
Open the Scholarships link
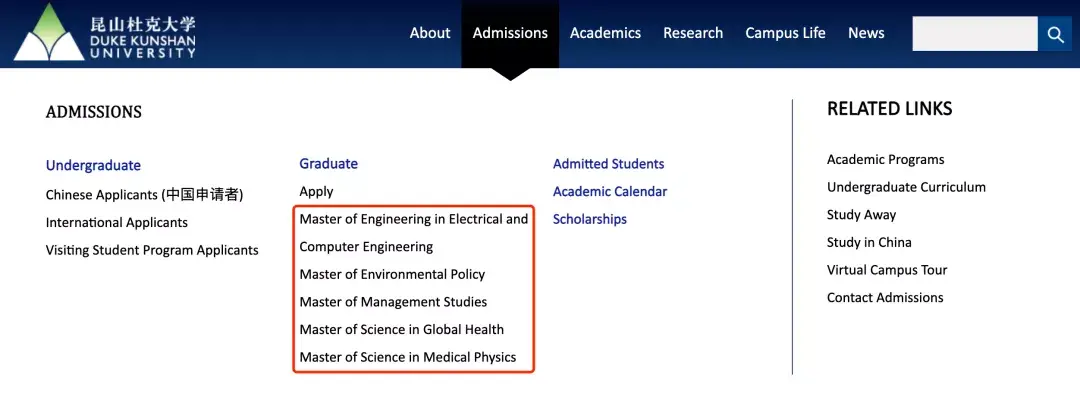click(589, 219)
